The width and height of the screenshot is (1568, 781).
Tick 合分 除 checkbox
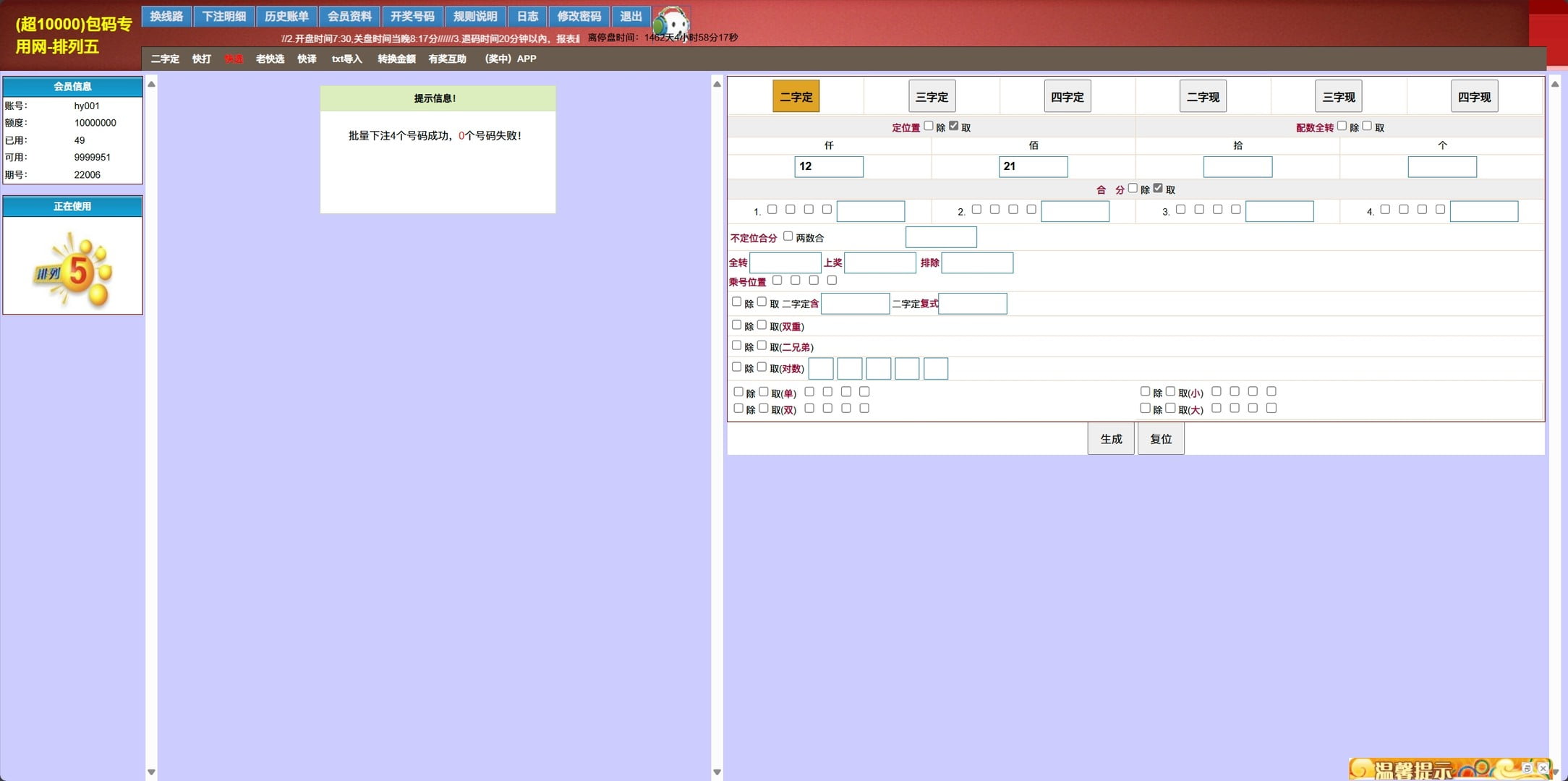[x=1133, y=188]
